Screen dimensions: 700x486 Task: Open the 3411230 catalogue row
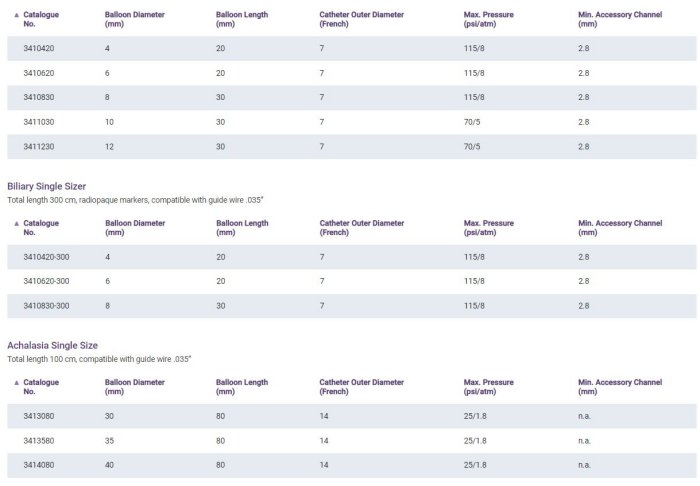[37, 147]
